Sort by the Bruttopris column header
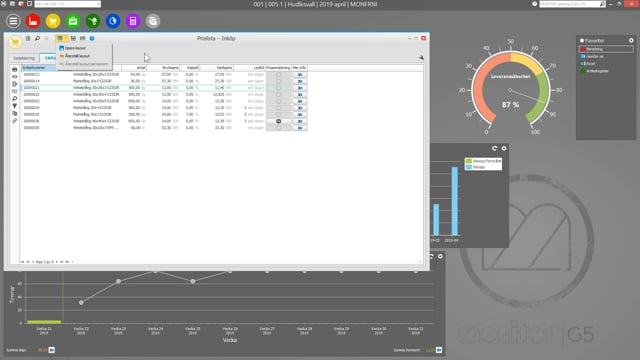Screen dimensions: 640x360 (164, 68)
